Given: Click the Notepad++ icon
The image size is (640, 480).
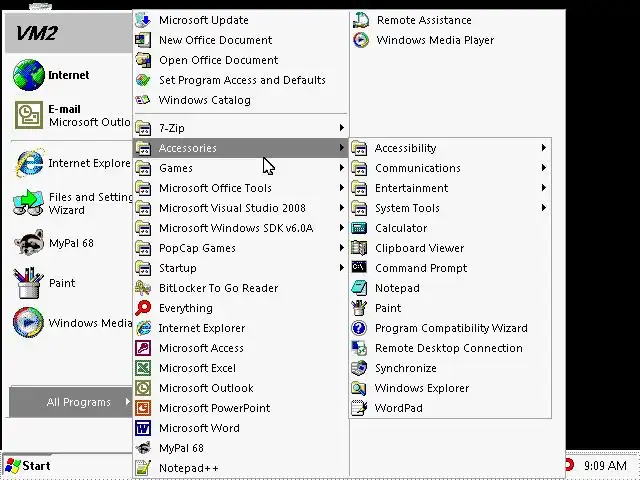Looking at the screenshot, I should 143,468.
